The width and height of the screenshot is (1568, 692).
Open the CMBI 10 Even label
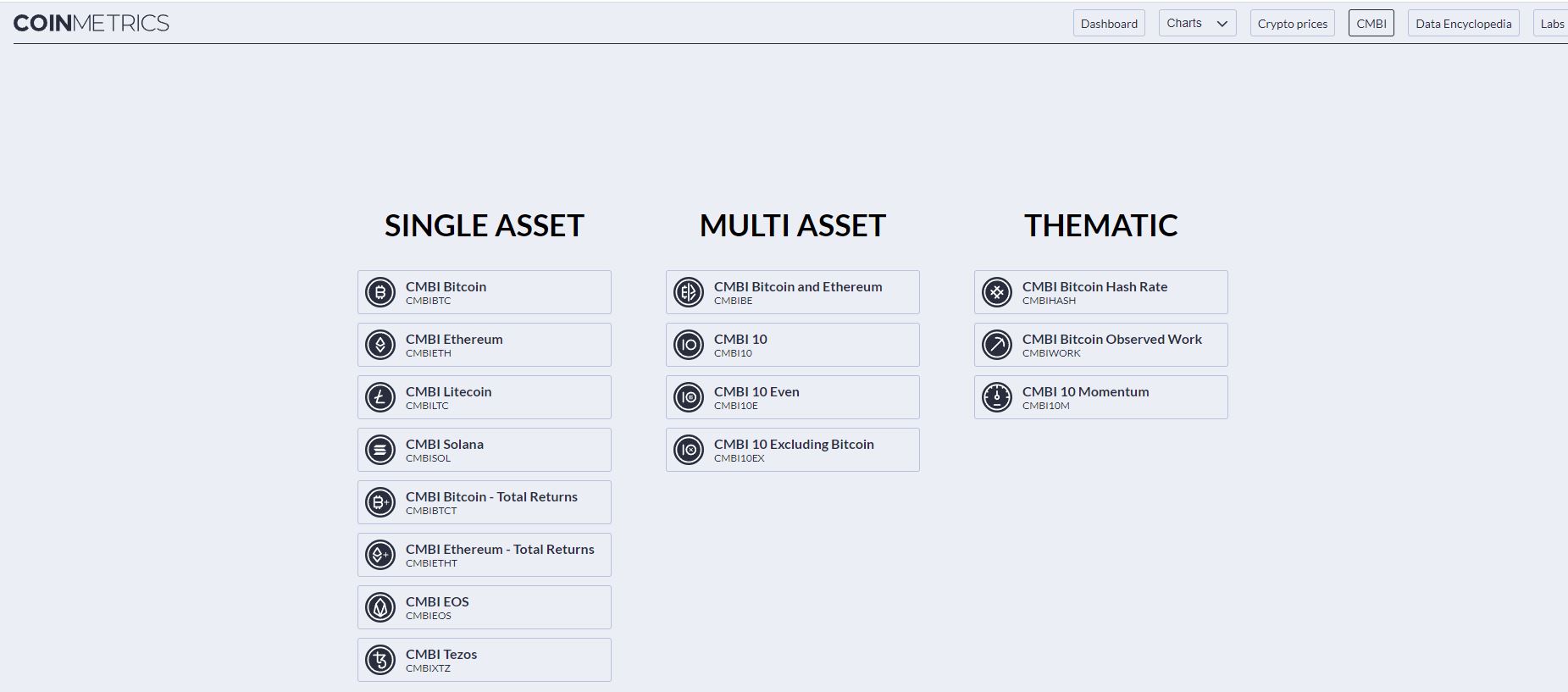756,391
